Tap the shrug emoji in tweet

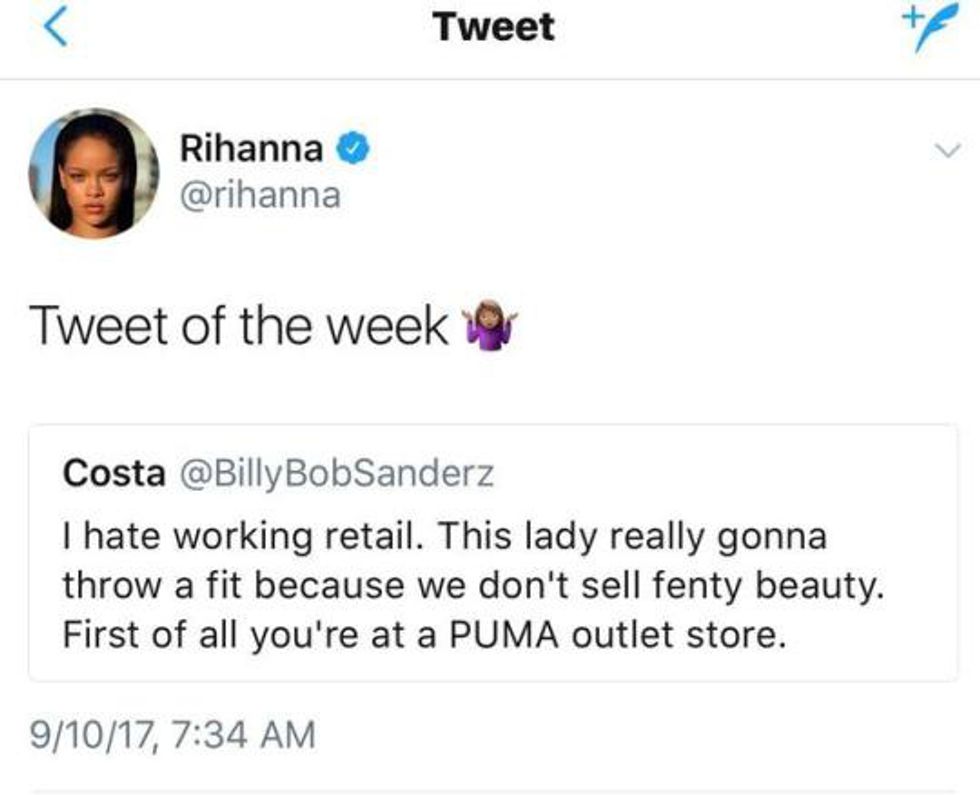491,327
